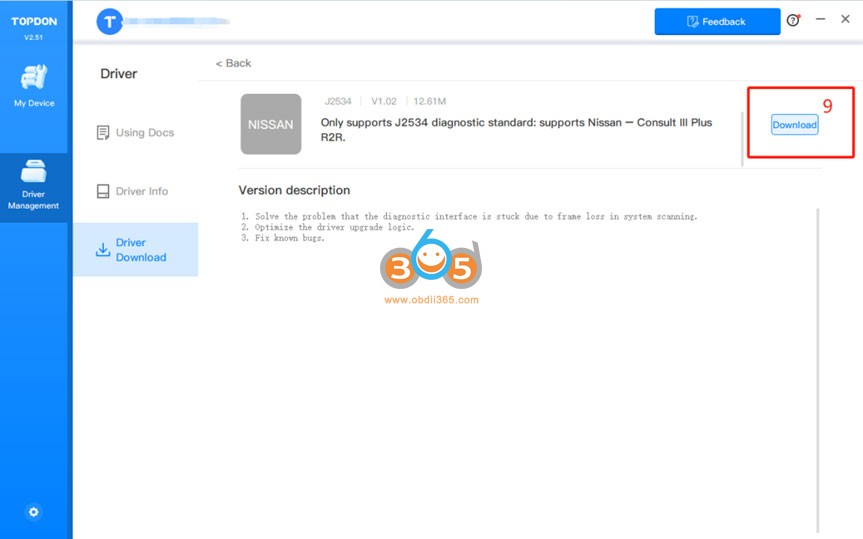Click the V2.51 app version label

click(x=34, y=37)
